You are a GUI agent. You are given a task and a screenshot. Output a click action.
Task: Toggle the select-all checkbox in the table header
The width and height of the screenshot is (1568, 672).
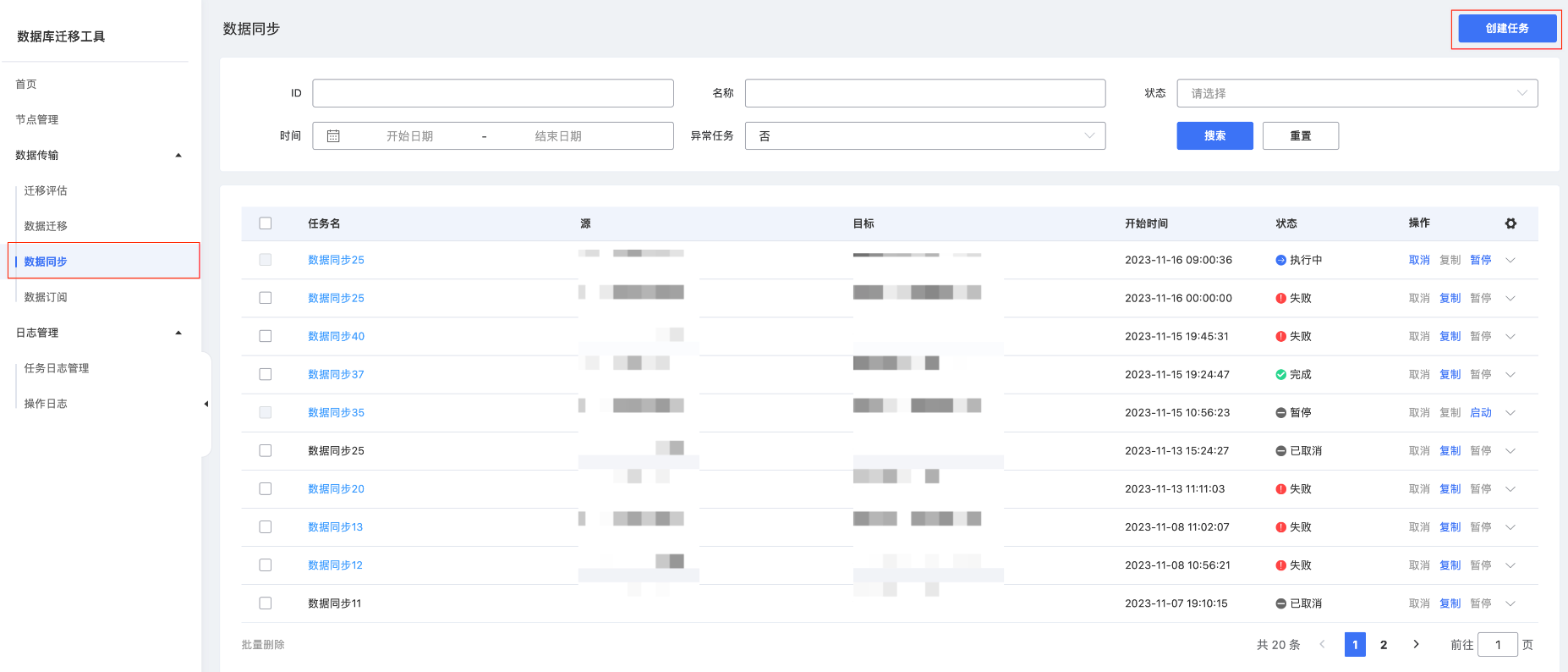pos(266,223)
